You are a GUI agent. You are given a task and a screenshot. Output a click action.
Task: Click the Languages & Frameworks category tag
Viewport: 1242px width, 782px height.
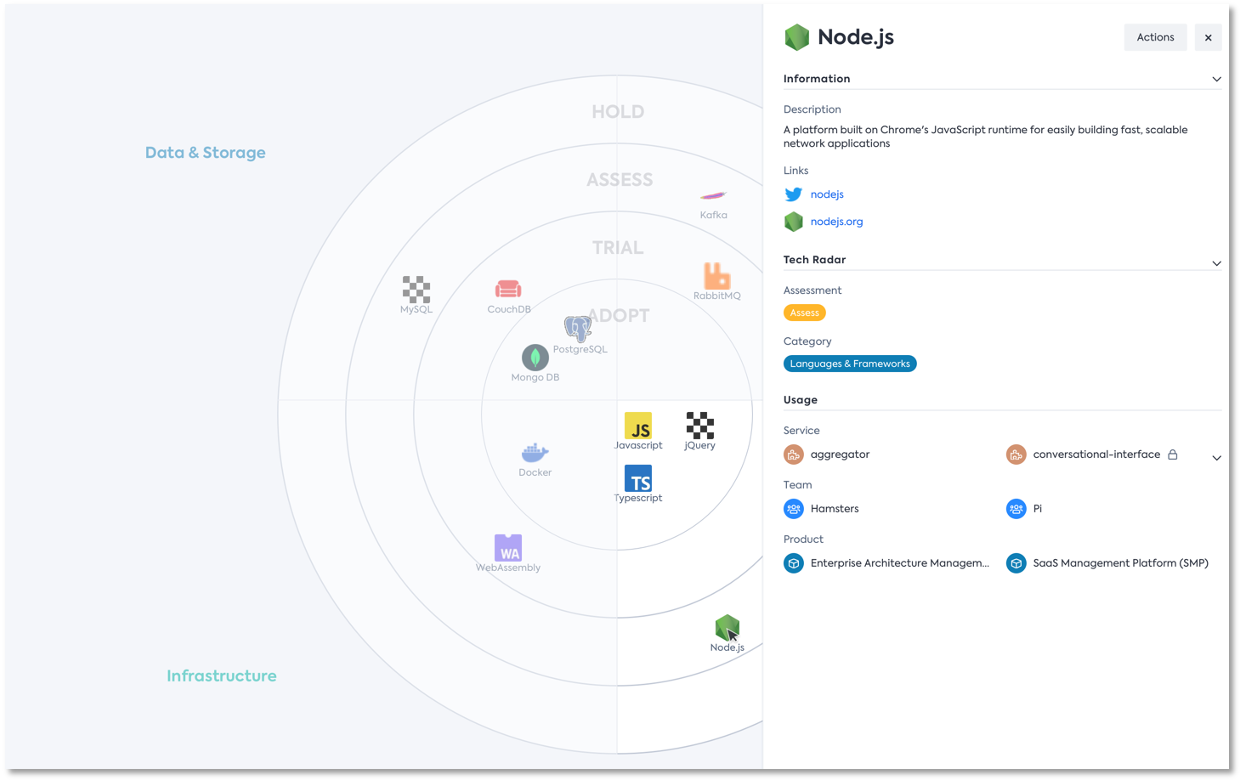tap(850, 364)
